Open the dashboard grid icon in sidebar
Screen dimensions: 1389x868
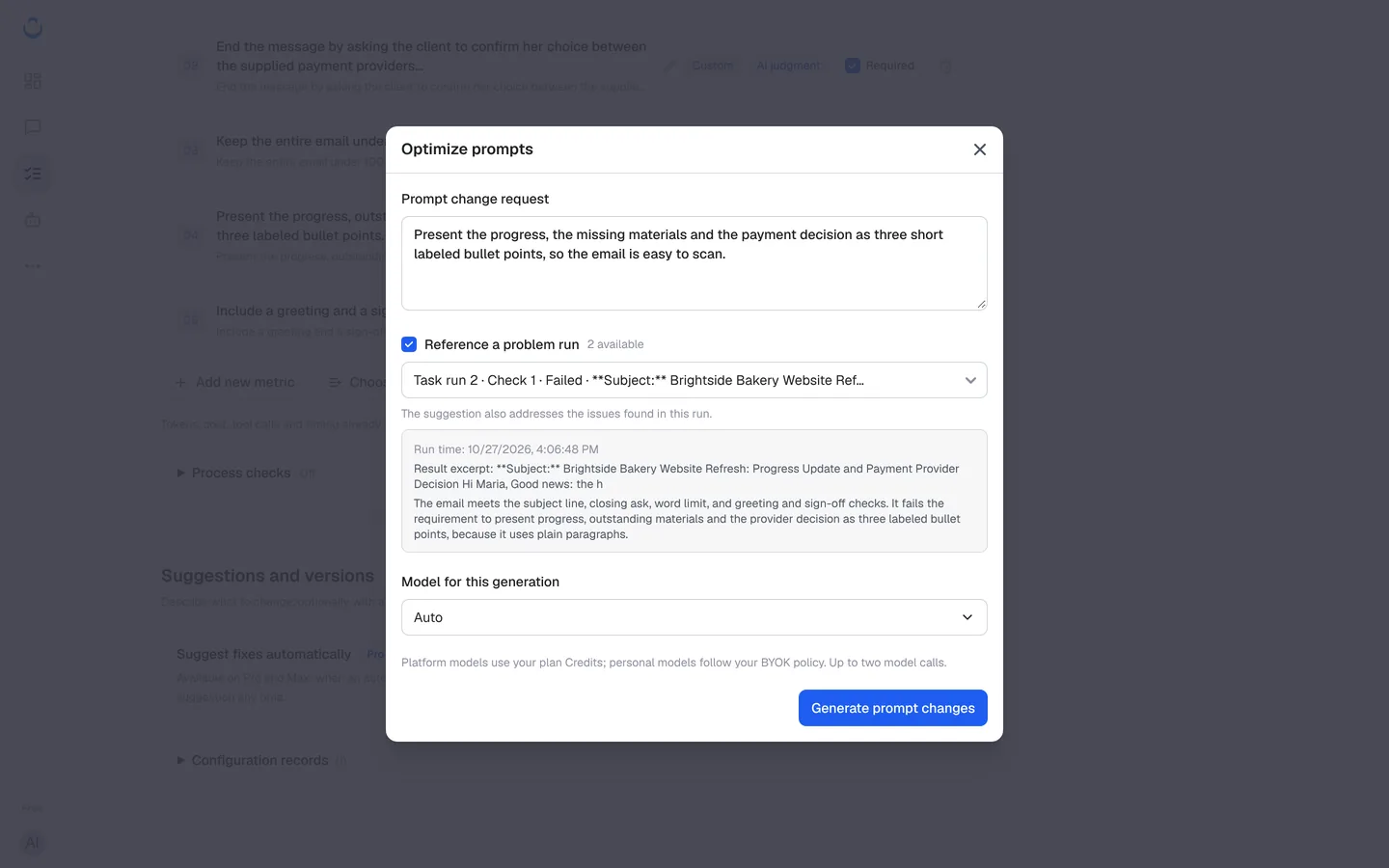coord(33,81)
